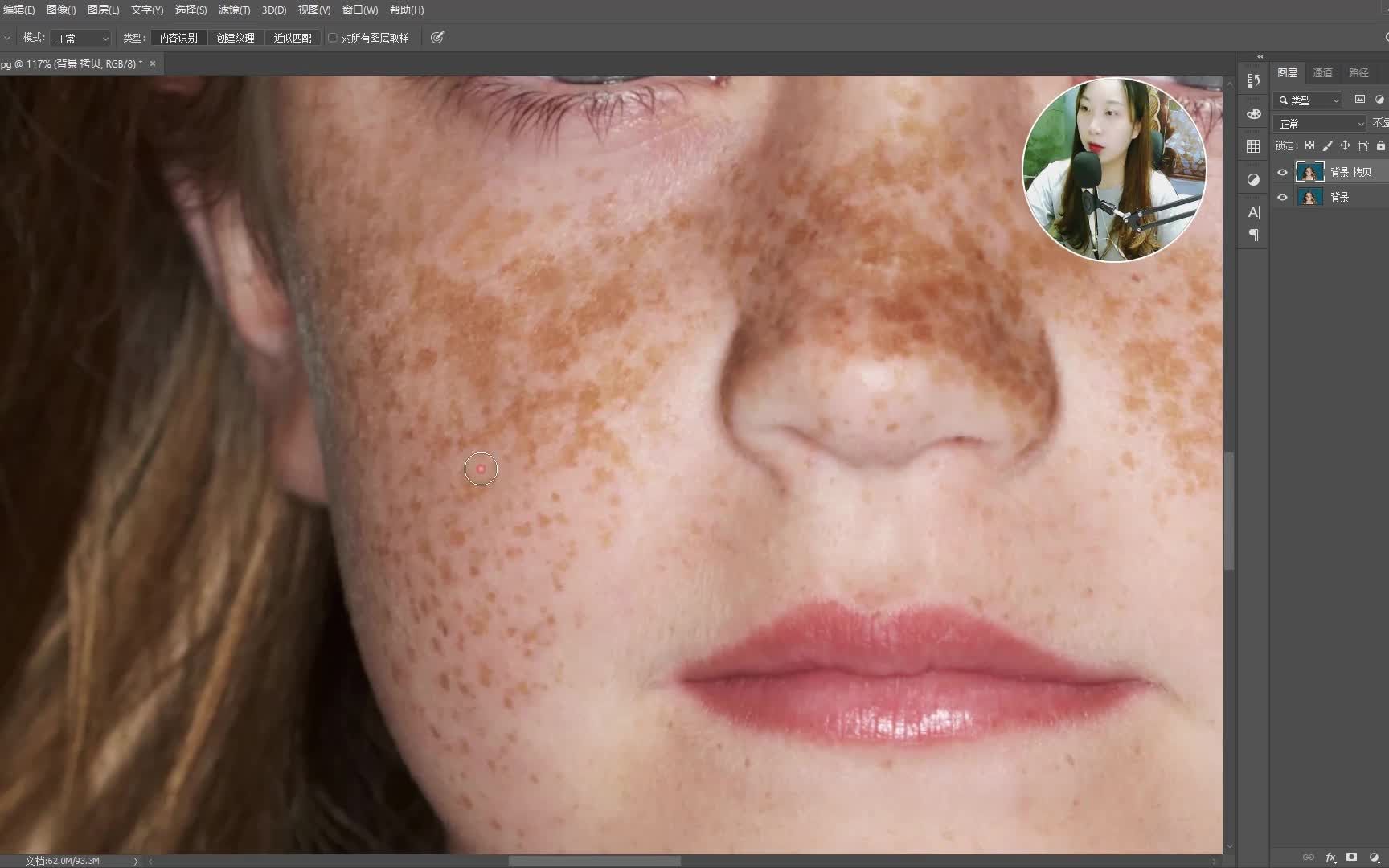This screenshot has width=1389, height=868.
Task: Open the 文字(Y) menu
Action: (147, 10)
